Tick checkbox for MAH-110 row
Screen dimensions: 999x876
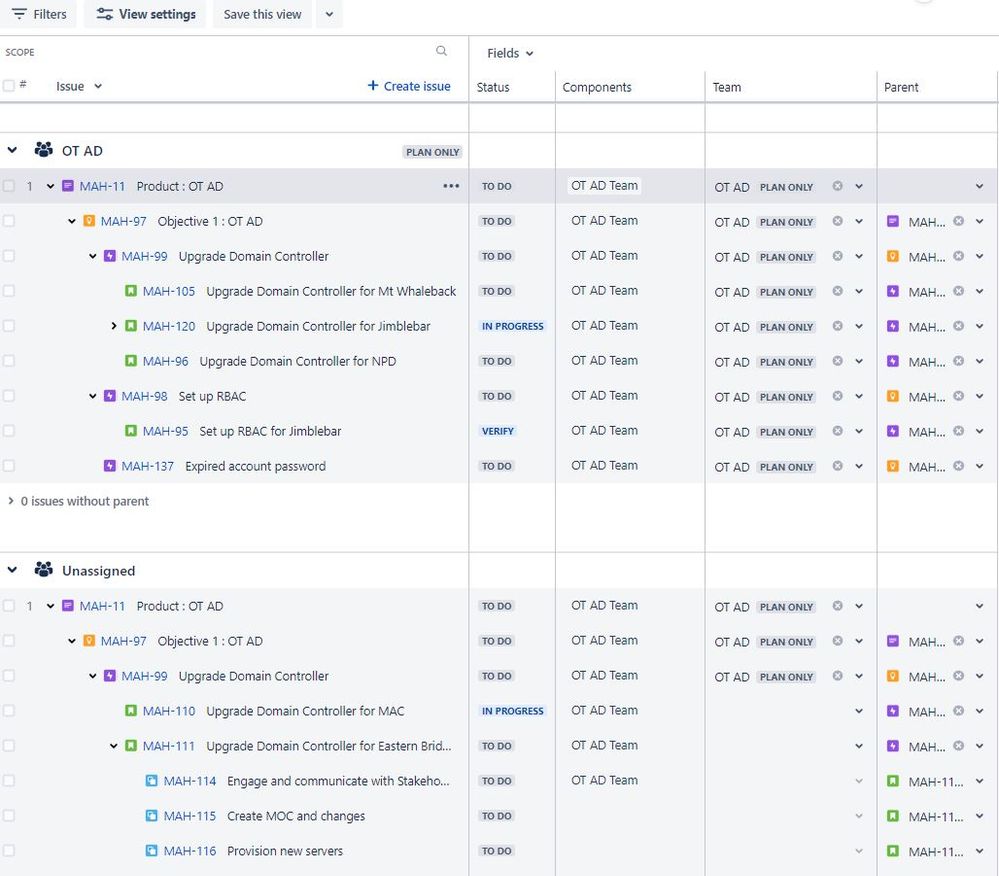8,711
